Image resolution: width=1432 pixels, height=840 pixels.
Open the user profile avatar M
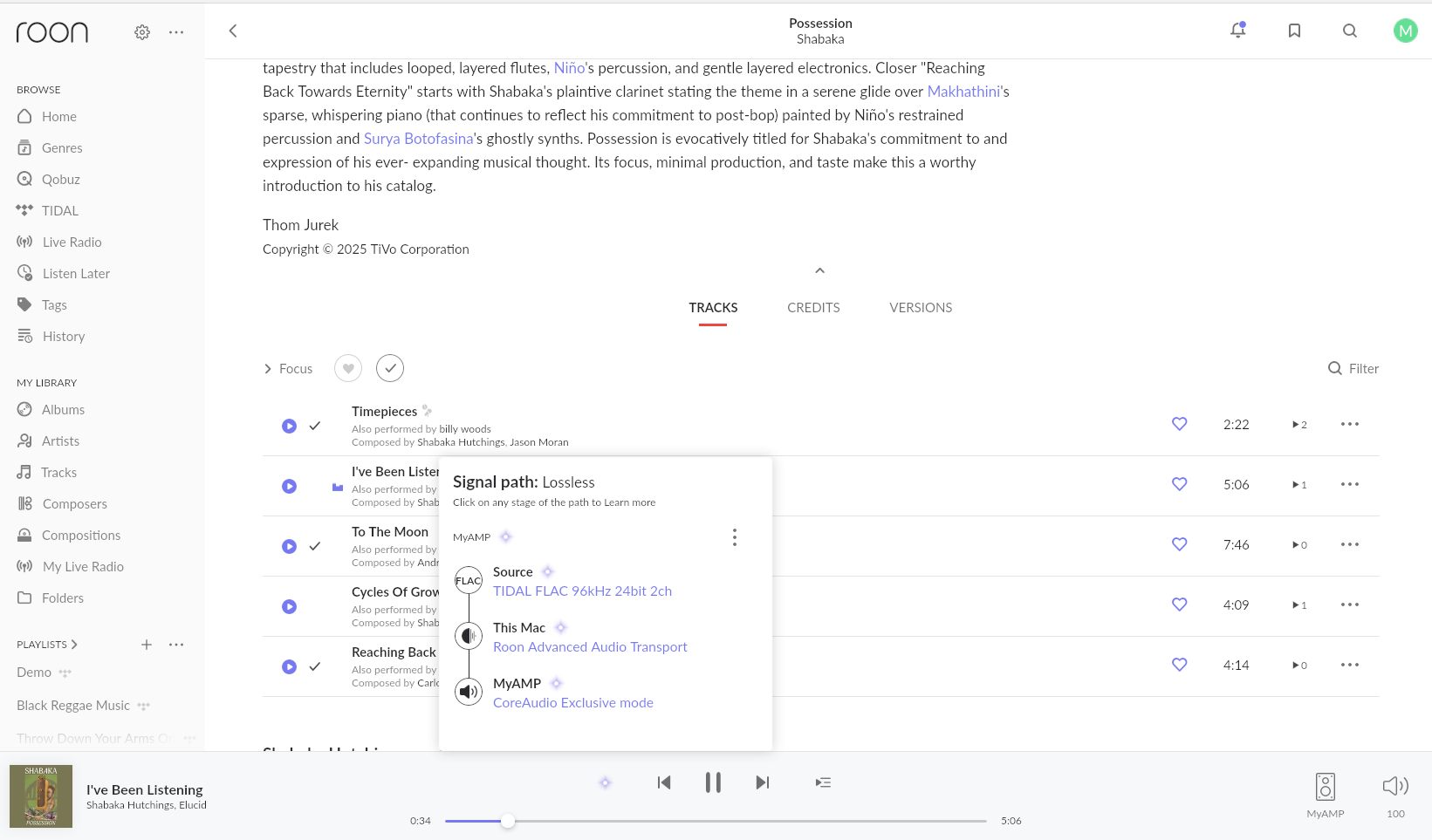point(1405,31)
